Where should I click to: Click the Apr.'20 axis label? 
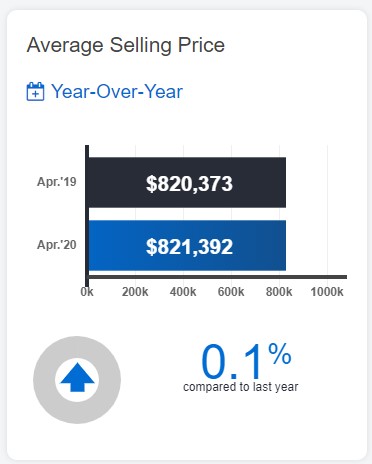point(57,245)
